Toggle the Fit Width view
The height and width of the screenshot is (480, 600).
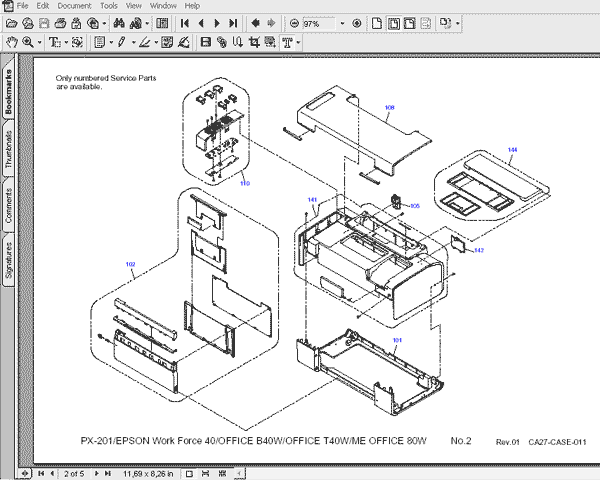coord(411,23)
